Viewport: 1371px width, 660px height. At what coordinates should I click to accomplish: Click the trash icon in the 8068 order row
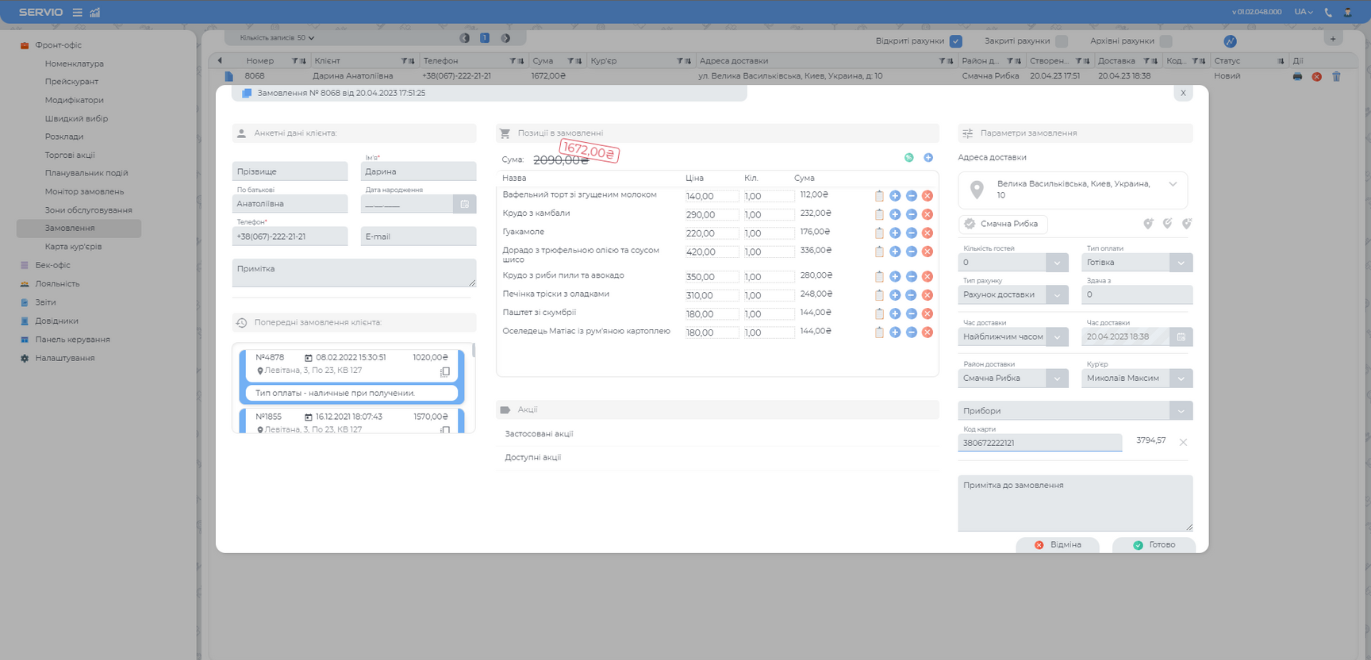coord(1336,76)
